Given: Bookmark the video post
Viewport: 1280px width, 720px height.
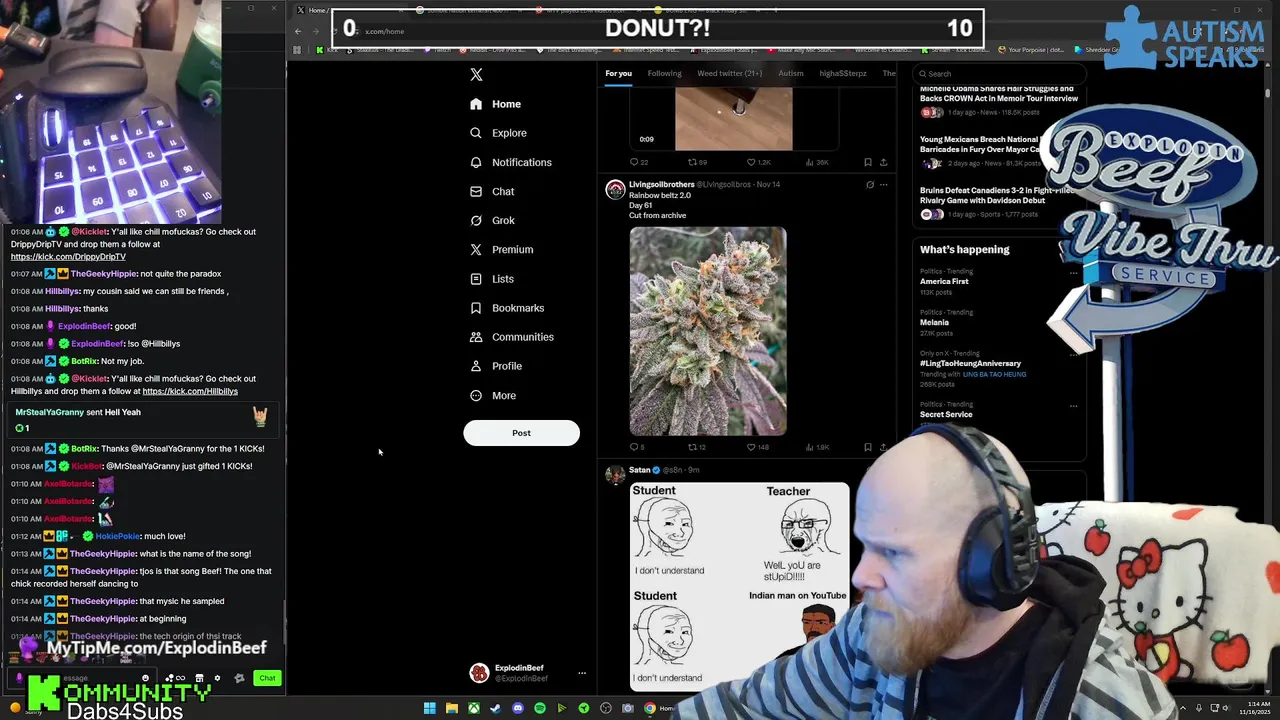Looking at the screenshot, I should pyautogui.click(x=867, y=162).
